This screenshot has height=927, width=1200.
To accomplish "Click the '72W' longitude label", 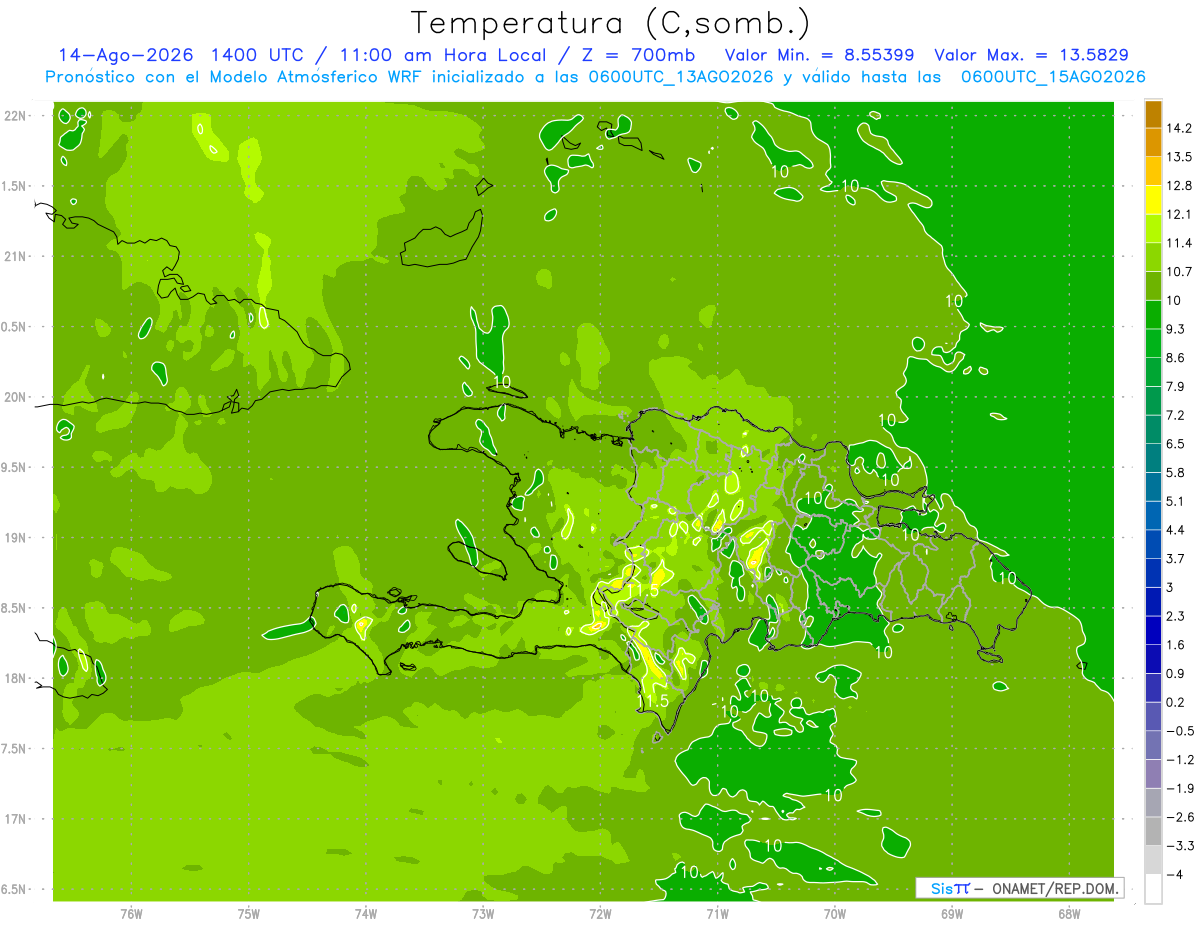I will [x=600, y=912].
